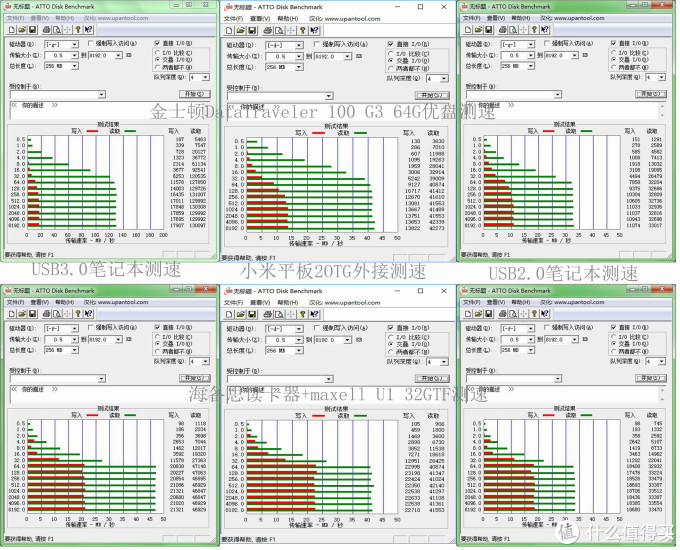Click the Print icon in top-right window
This screenshot has height=550, width=680.
coord(503,30)
